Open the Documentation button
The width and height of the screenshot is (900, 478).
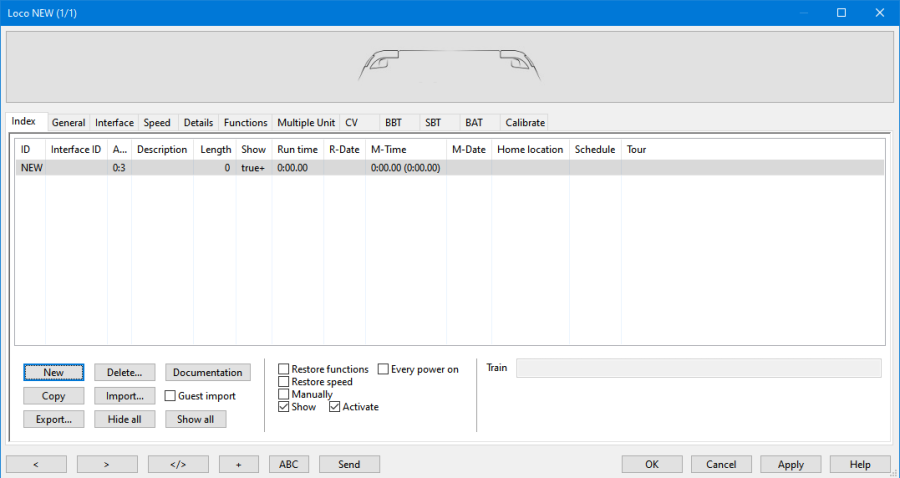coord(207,372)
